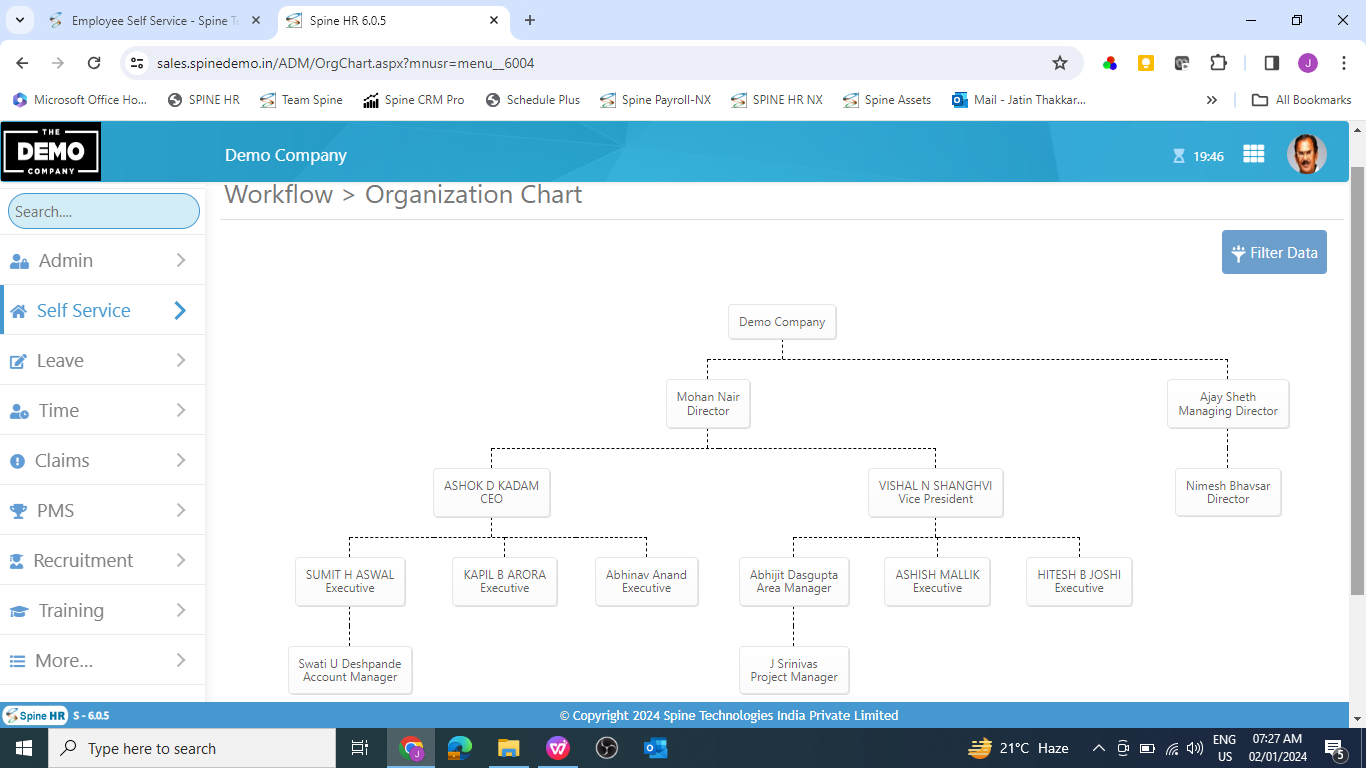Screen dimensions: 1366x768
Task: Open Schedule Plus bookmark
Action: (532, 100)
